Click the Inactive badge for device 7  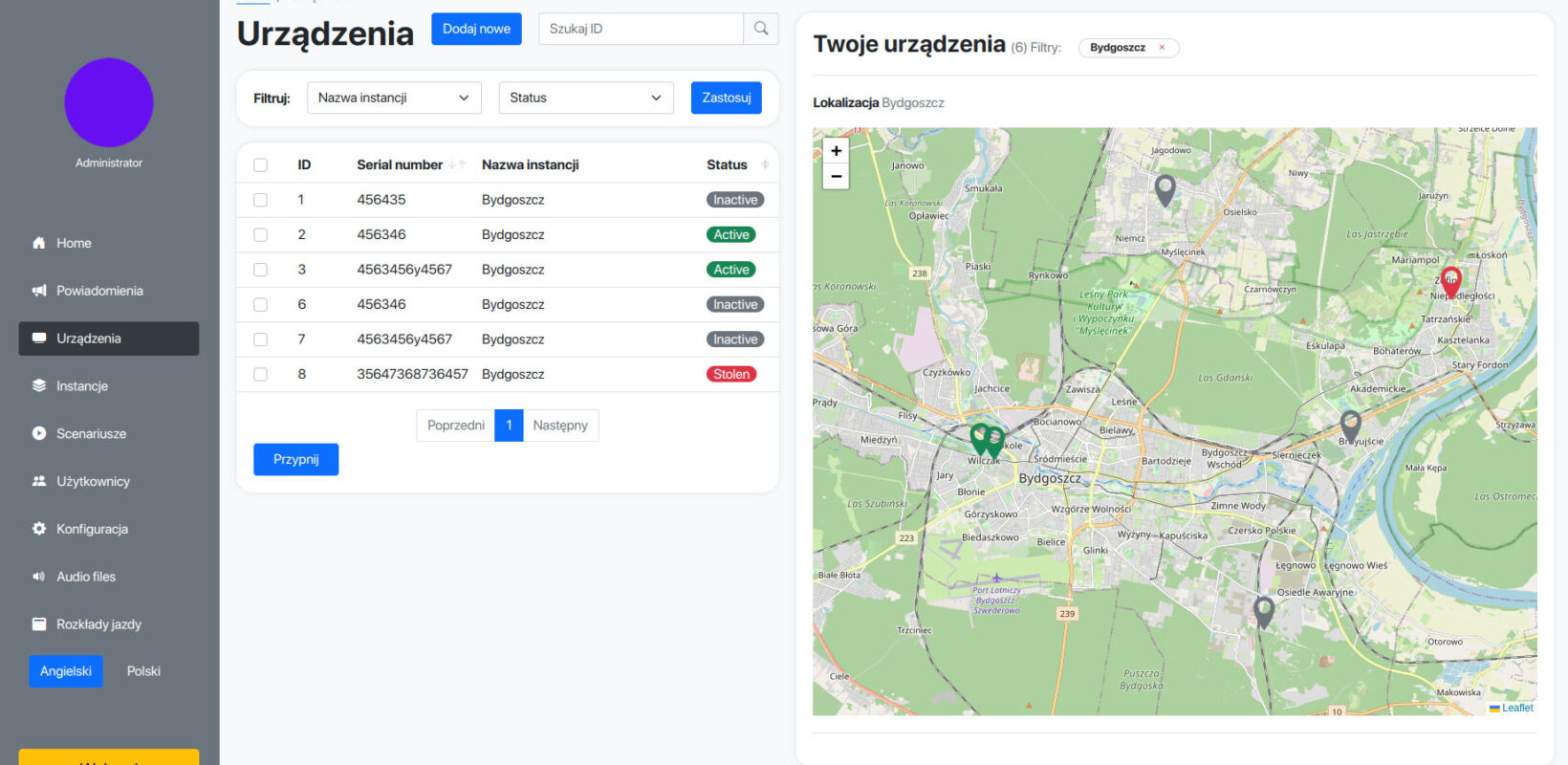point(735,339)
